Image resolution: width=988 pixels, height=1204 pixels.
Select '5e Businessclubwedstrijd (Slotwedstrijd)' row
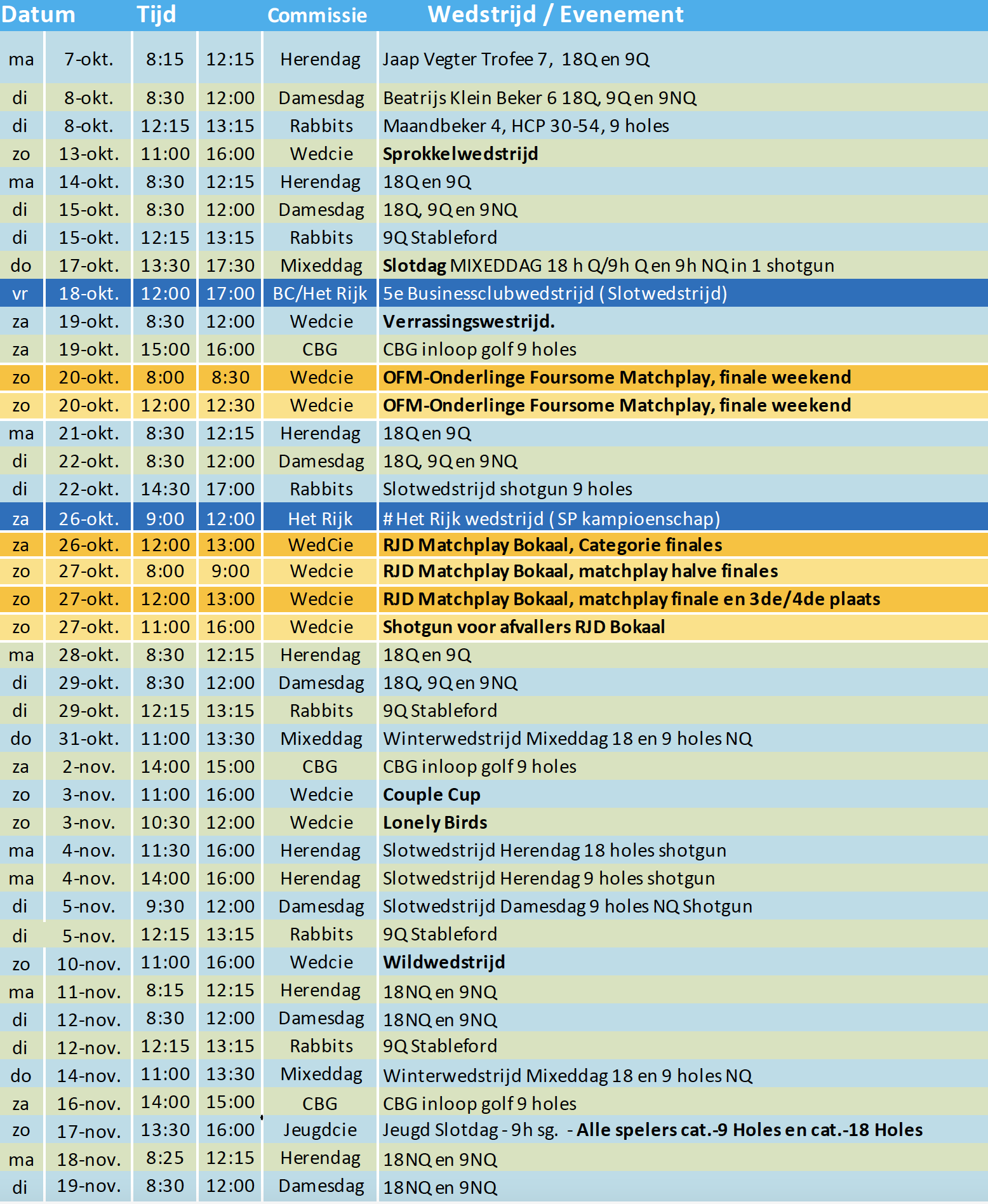coord(494,293)
